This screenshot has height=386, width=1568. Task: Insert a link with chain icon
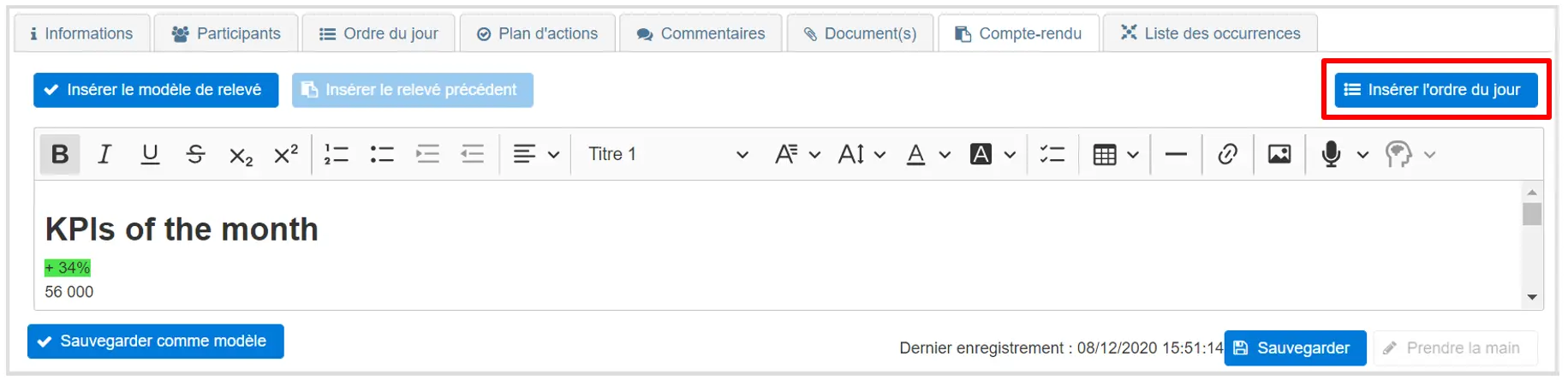pyautogui.click(x=1227, y=154)
